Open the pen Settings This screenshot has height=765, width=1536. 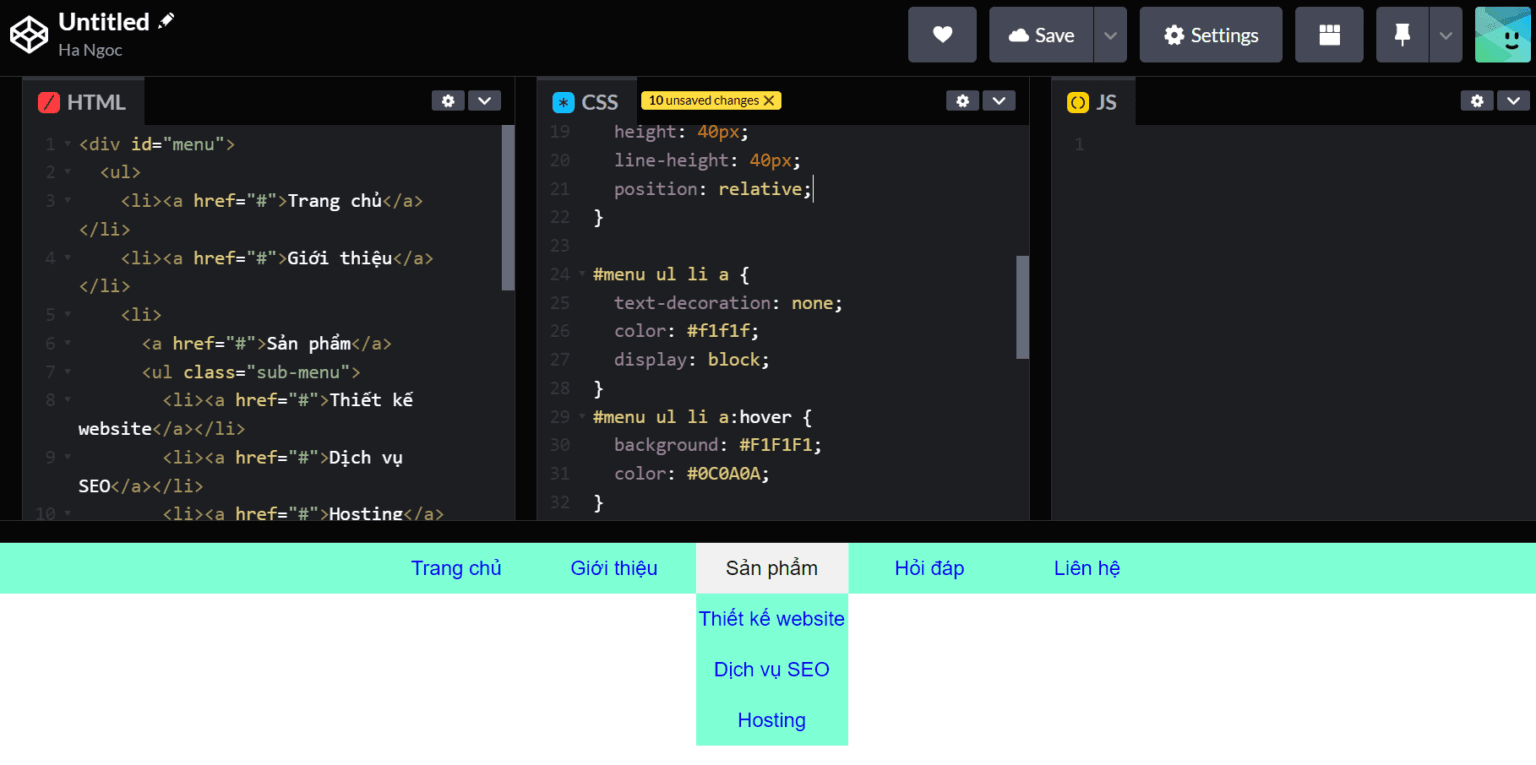(x=1211, y=34)
